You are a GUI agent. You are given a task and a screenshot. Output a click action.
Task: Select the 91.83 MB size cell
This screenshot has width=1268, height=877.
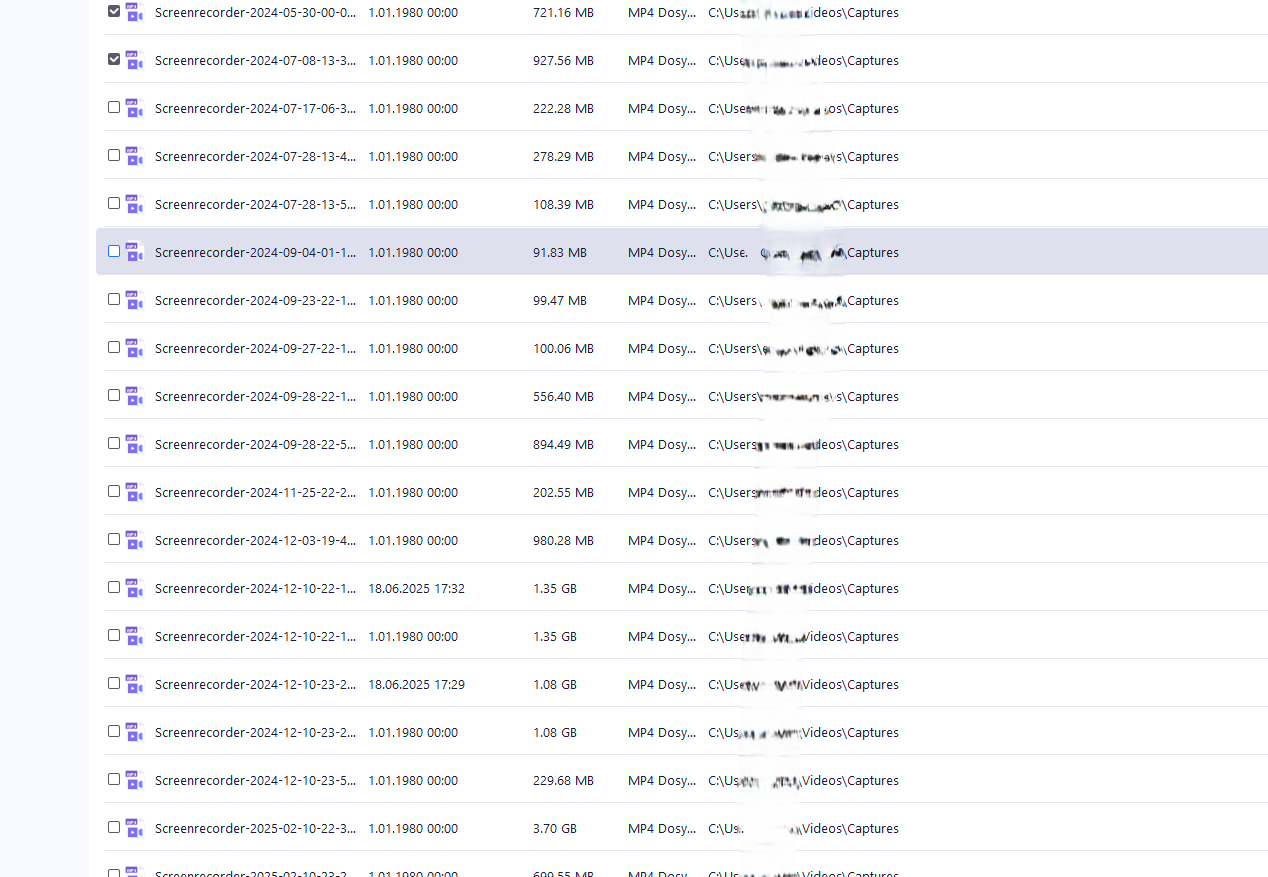click(x=560, y=252)
